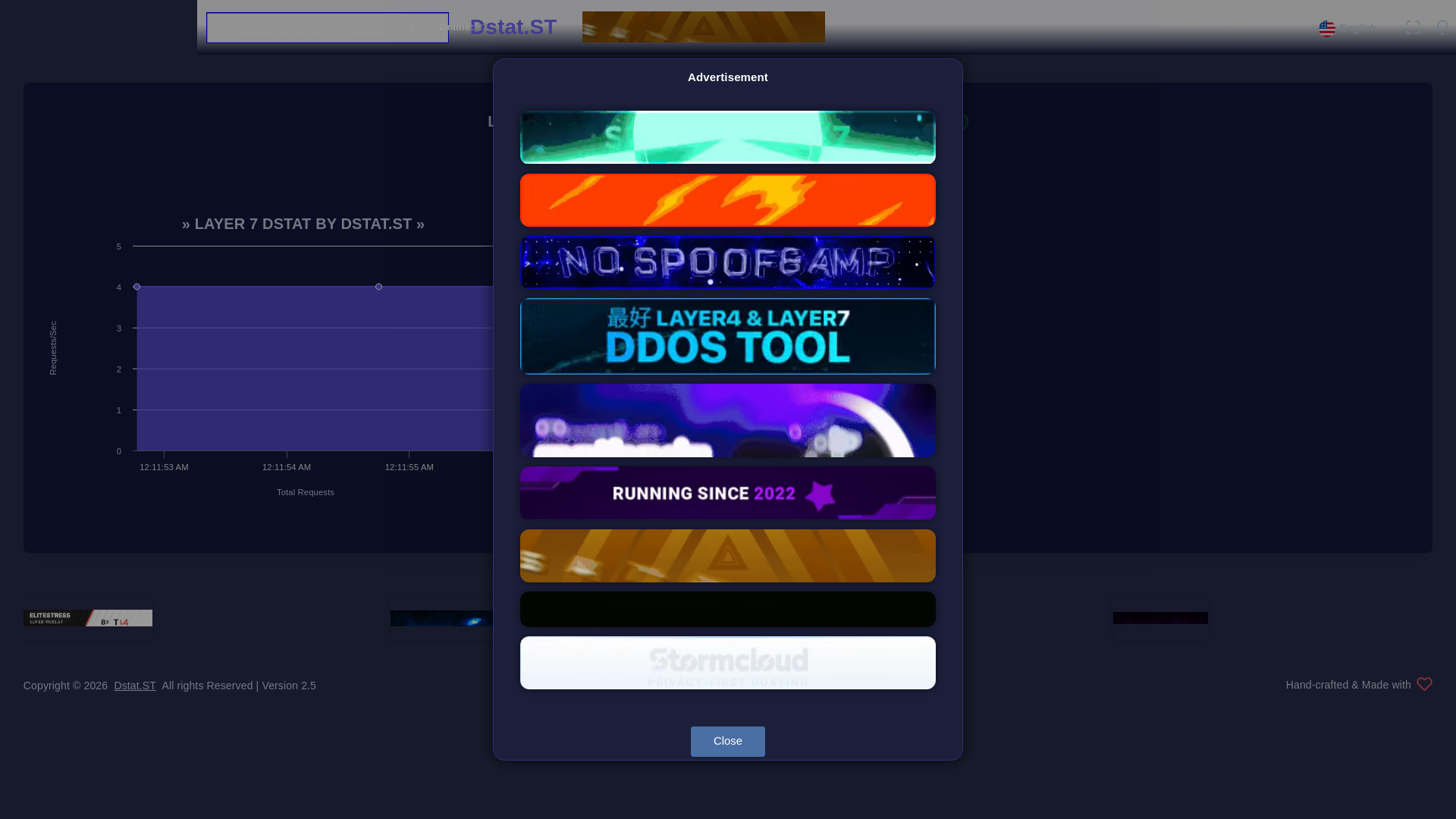Open notifications bell icon

(1442, 27)
